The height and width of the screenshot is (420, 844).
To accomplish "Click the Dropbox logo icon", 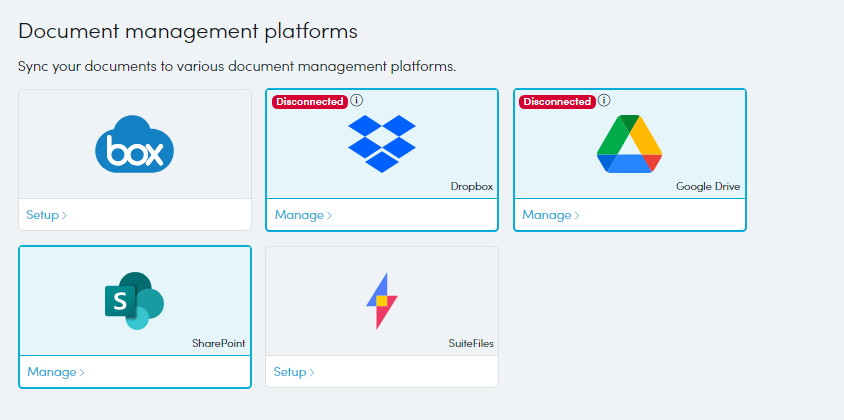I will [x=382, y=144].
